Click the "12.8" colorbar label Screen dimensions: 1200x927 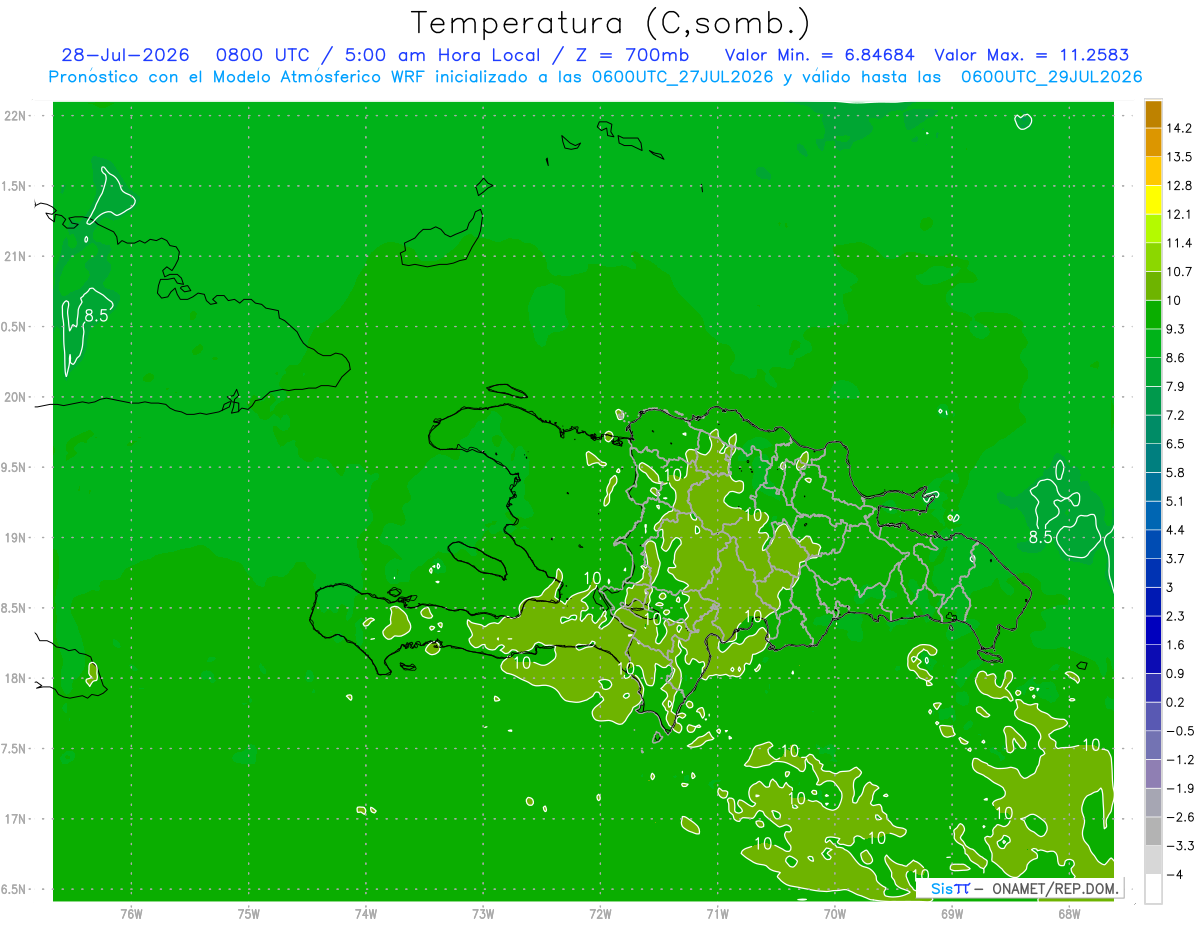(x=1180, y=186)
